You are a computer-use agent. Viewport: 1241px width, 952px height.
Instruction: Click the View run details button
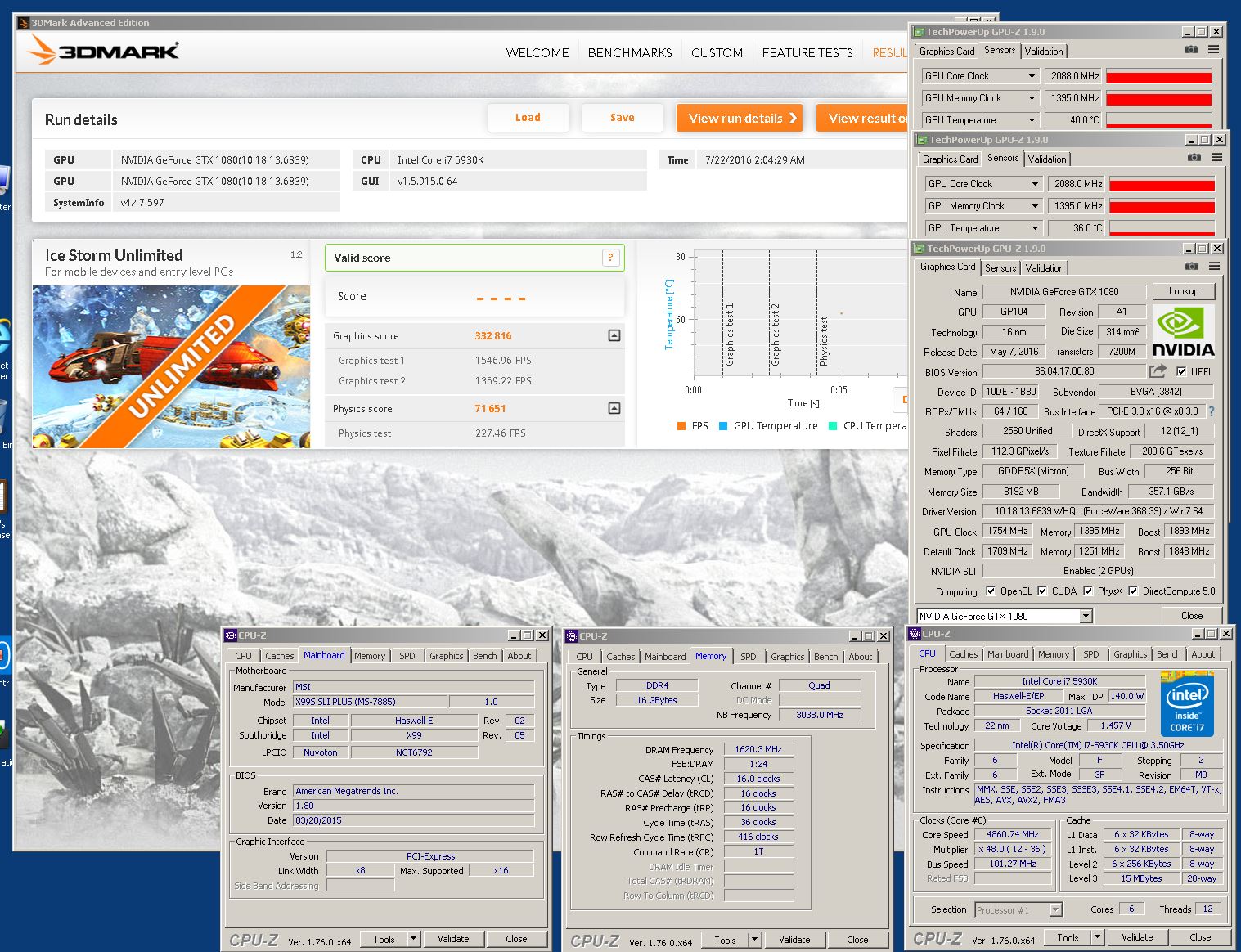pyautogui.click(x=740, y=118)
